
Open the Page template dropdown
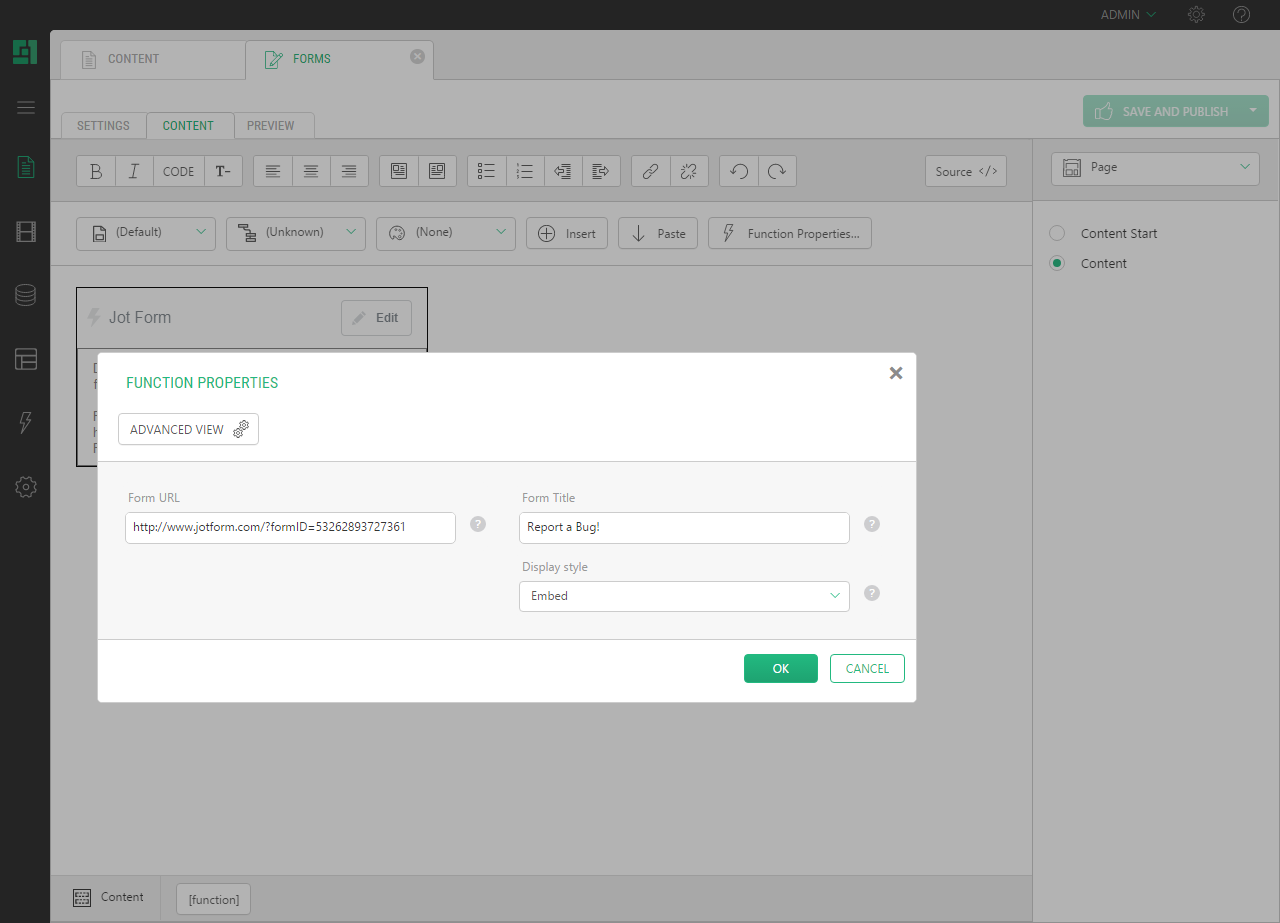point(1155,168)
